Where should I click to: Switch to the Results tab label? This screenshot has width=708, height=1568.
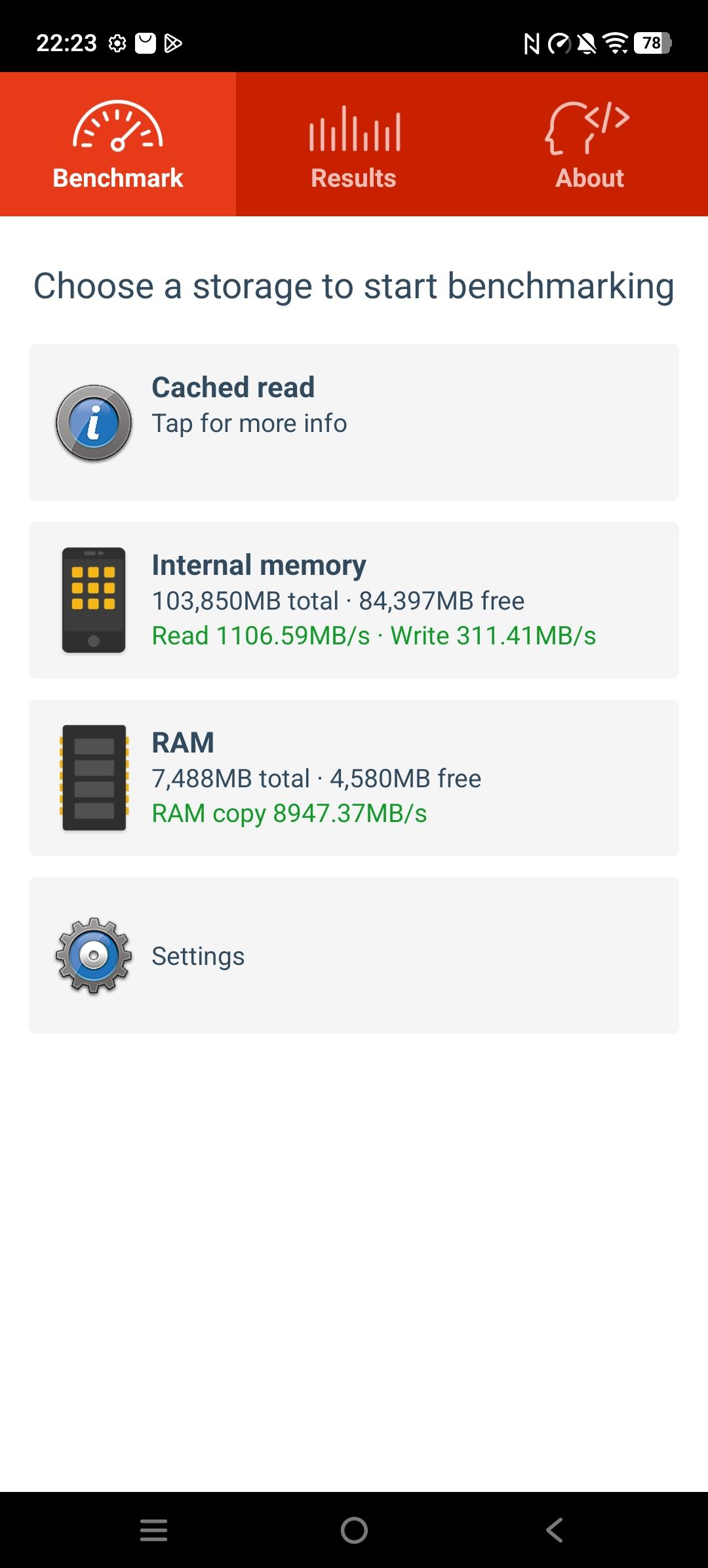pyautogui.click(x=354, y=178)
